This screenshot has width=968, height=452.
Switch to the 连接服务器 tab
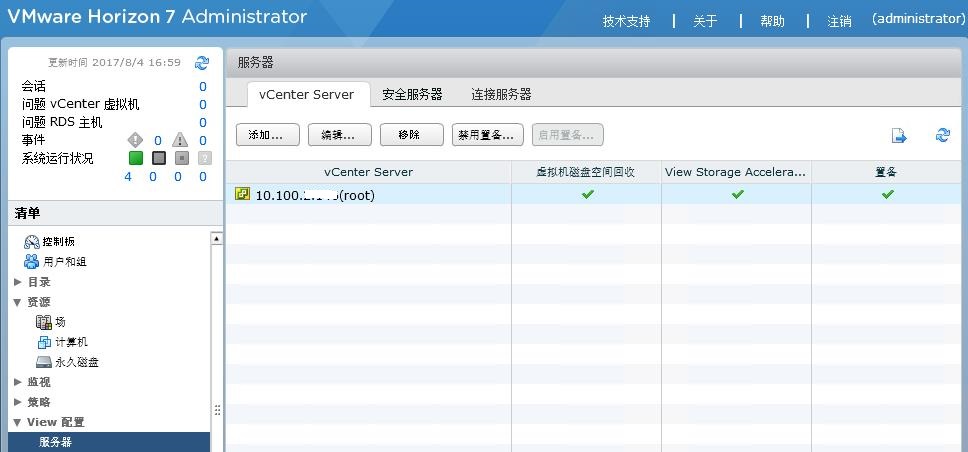(501, 94)
